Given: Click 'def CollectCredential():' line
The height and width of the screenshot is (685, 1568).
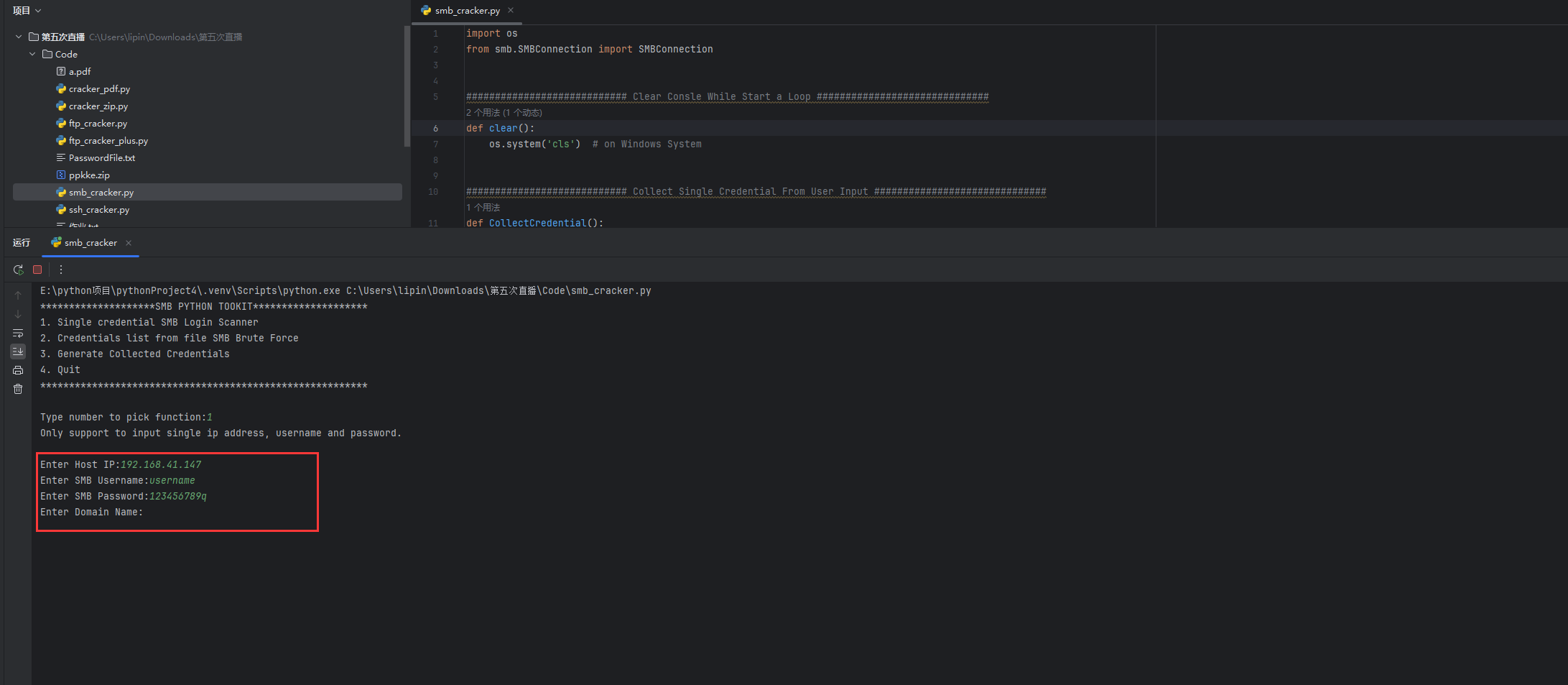Looking at the screenshot, I should [535, 223].
